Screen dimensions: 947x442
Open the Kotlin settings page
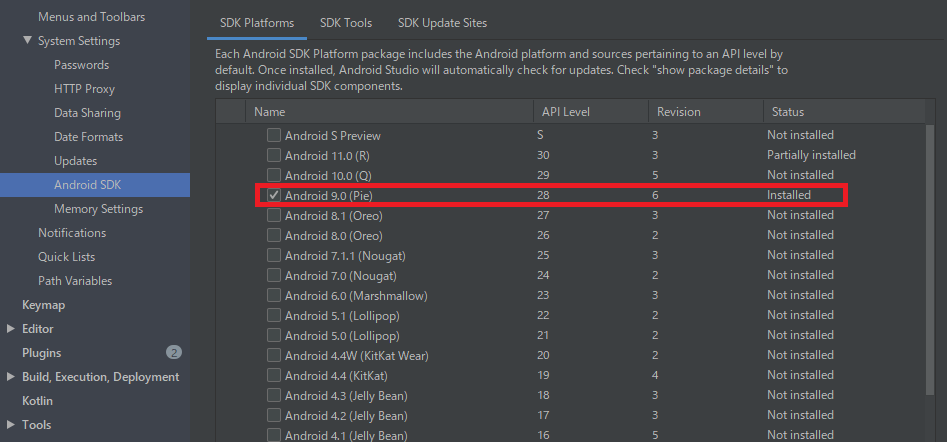37,401
